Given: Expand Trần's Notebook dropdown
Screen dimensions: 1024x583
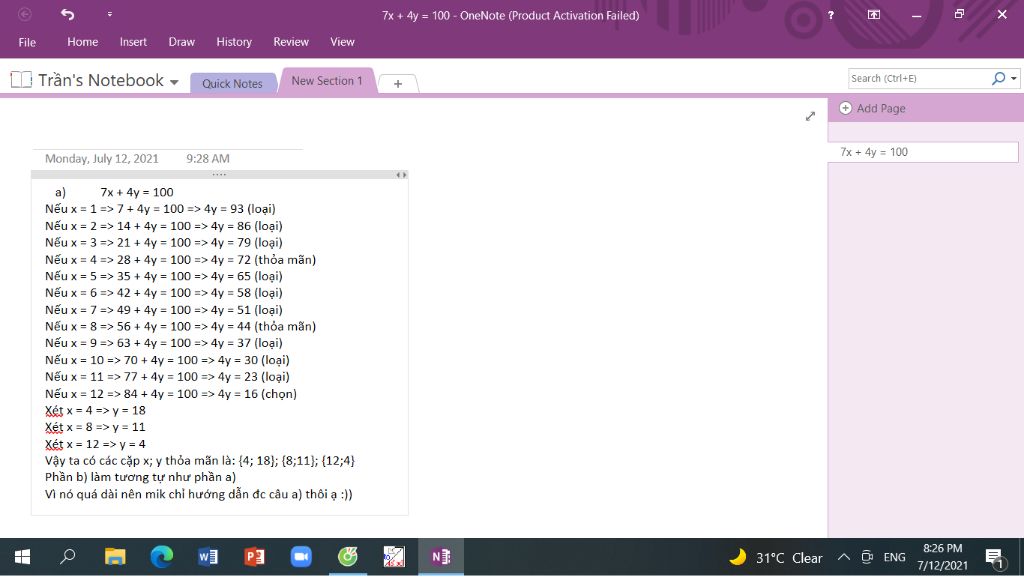Looking at the screenshot, I should tap(174, 82).
